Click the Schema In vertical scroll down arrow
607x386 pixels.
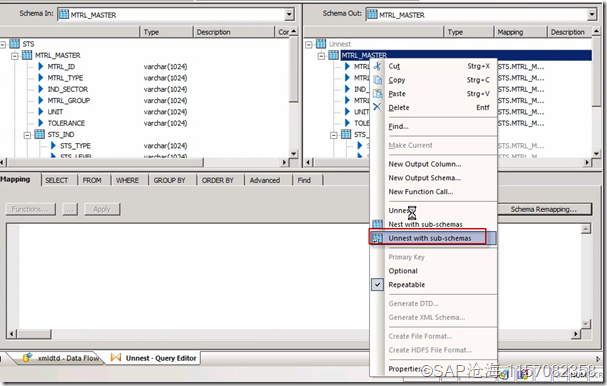coord(293,154)
